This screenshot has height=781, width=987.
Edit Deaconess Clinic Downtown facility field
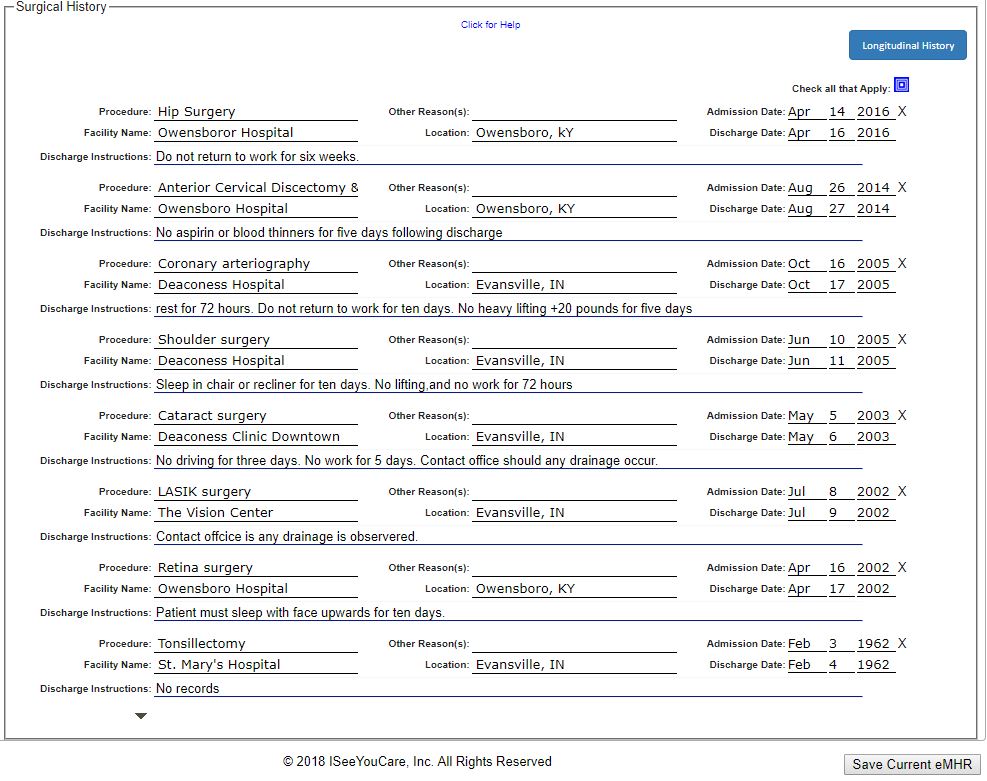pos(256,437)
